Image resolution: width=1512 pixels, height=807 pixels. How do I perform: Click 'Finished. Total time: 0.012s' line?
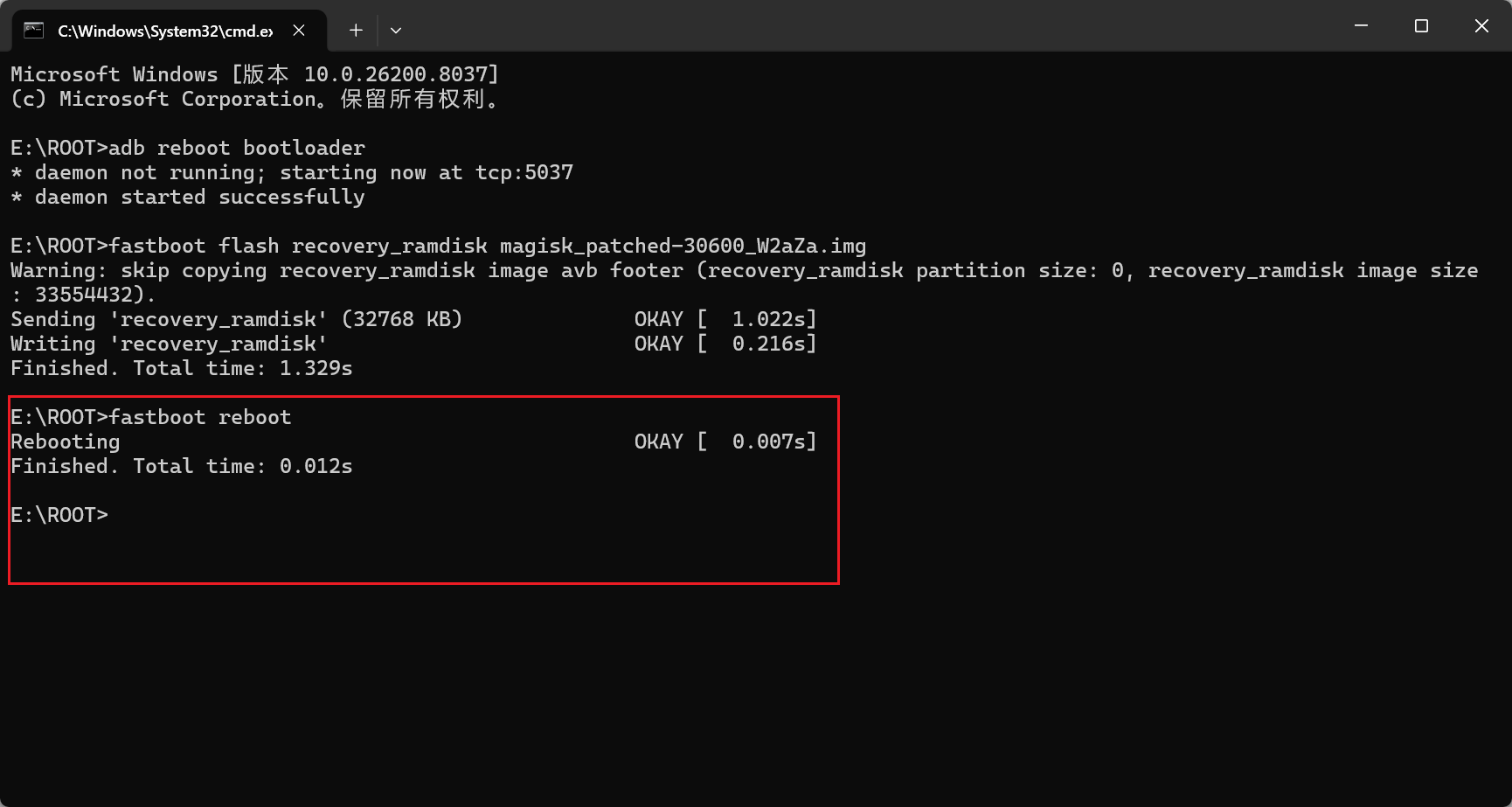[x=182, y=466]
